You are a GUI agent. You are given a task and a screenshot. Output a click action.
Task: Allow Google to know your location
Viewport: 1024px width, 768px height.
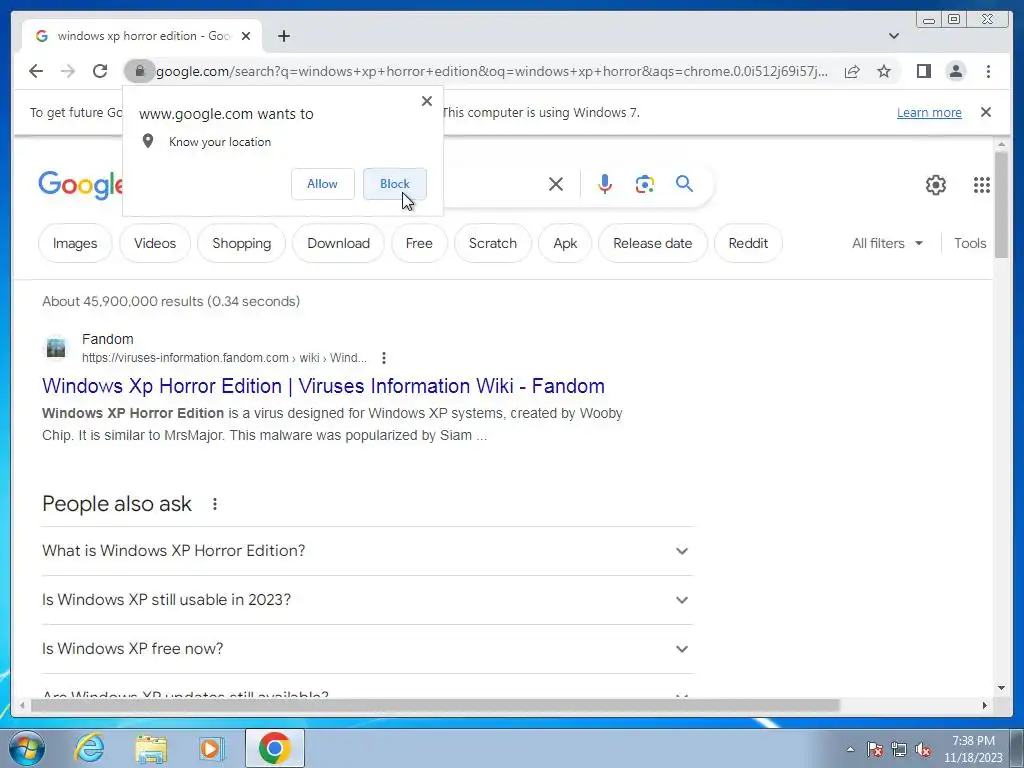point(323,184)
